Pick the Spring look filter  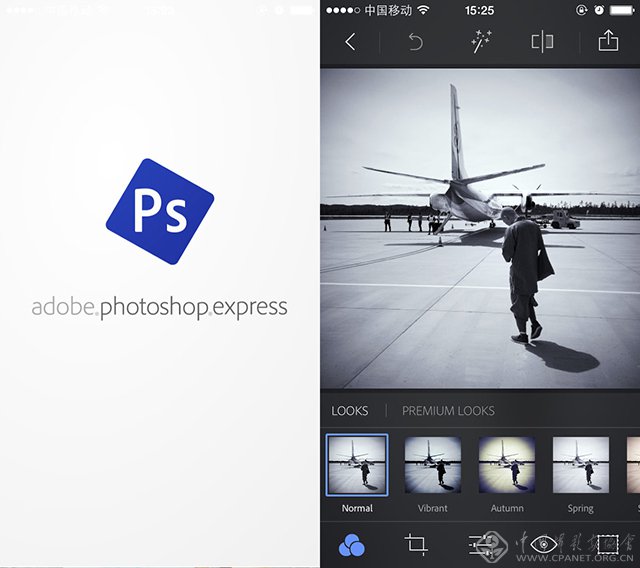[x=581, y=464]
